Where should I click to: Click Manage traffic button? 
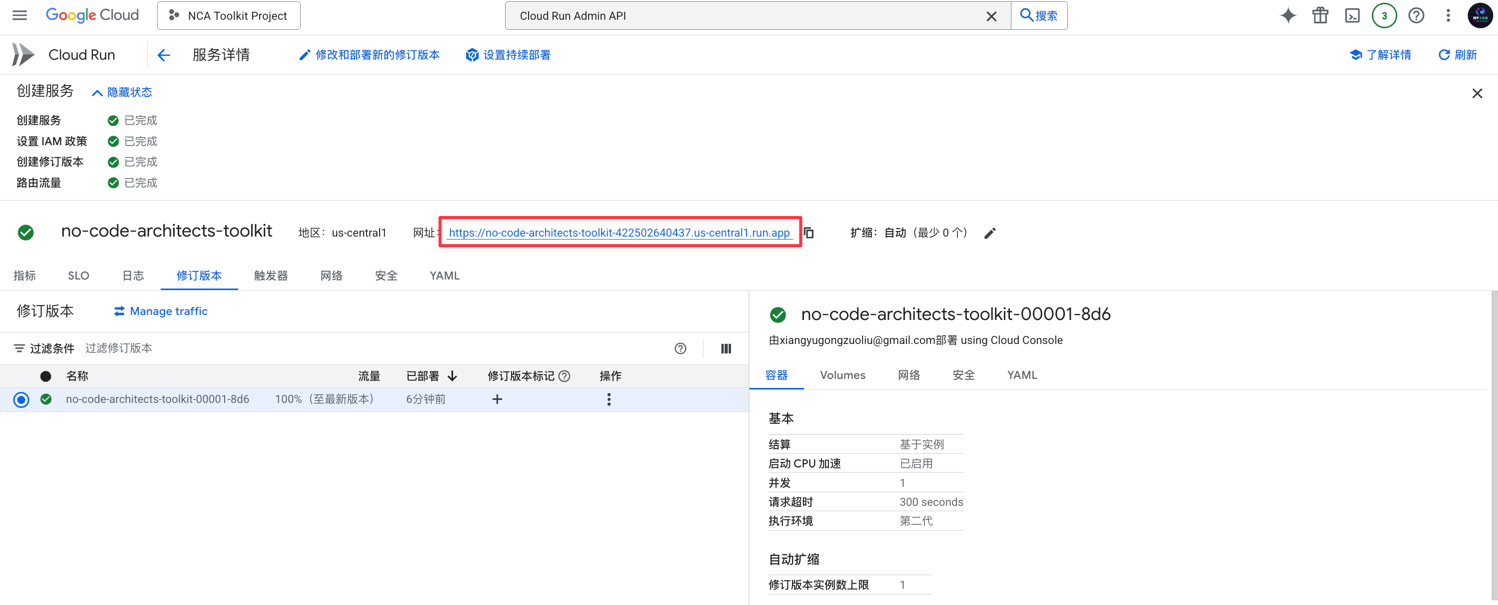pos(160,311)
